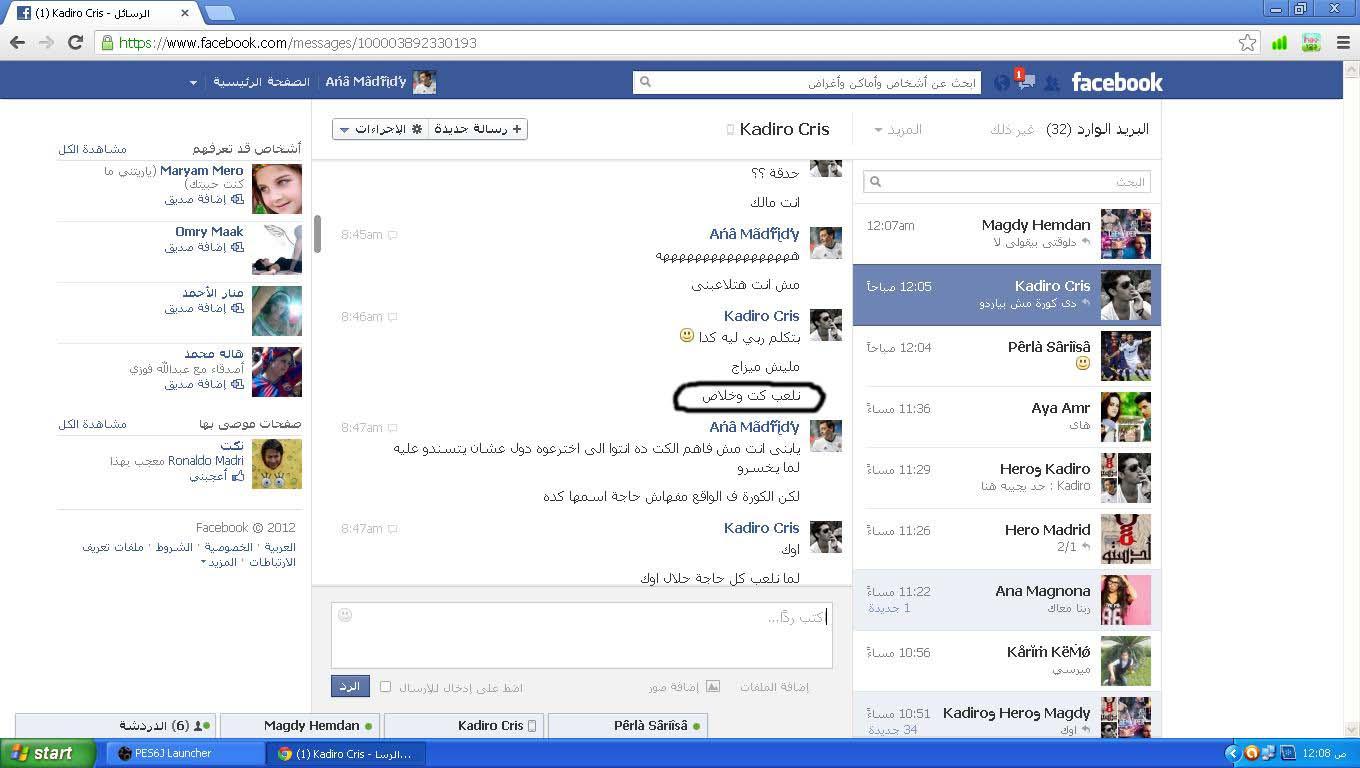Click مشاهدة الكل for people you may know
Screen dimensions: 1360x768
pos(92,149)
